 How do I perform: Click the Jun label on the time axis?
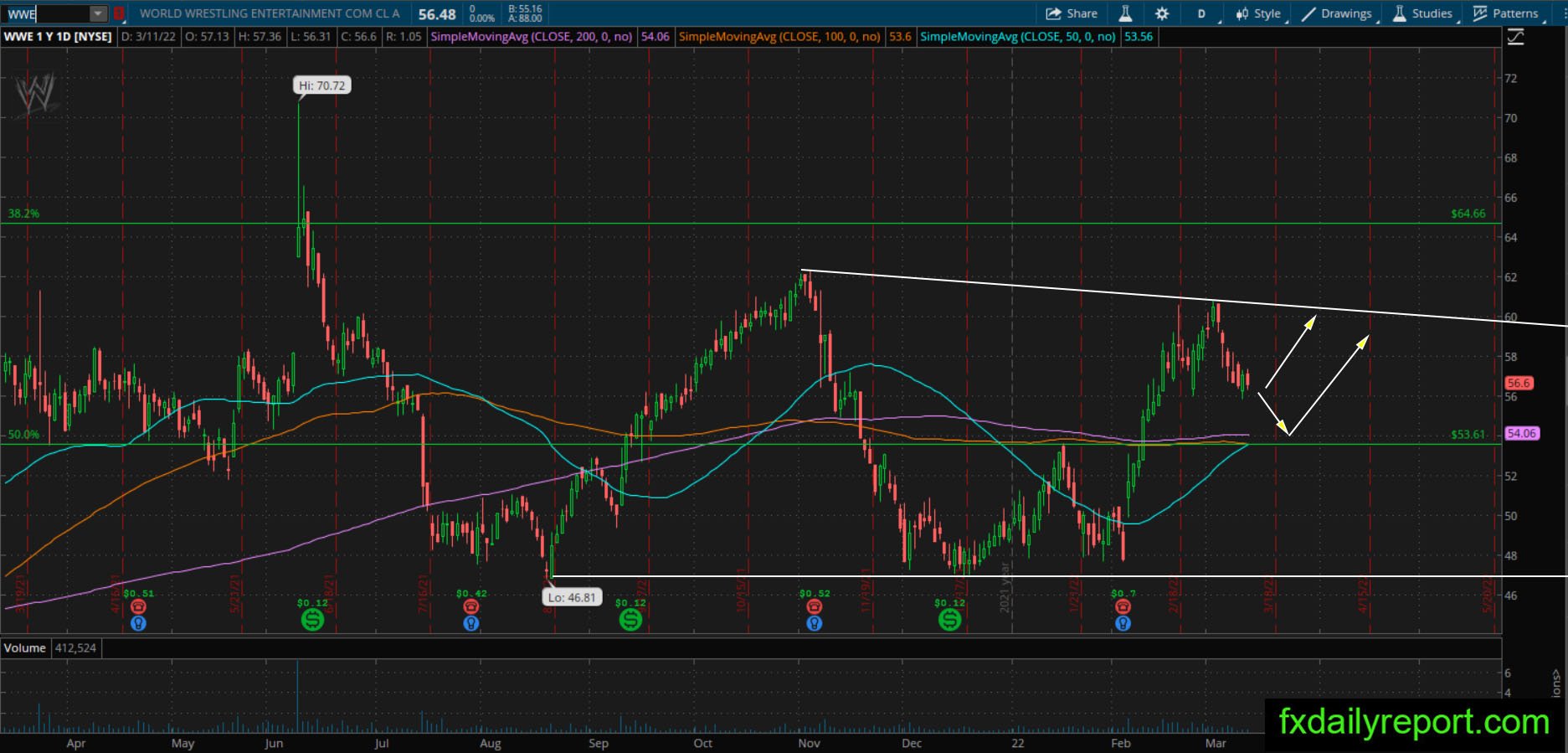273,743
